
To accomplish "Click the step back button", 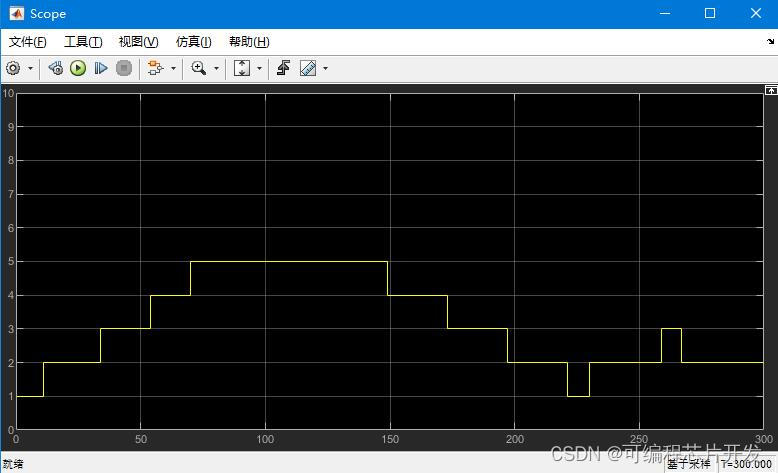I will [x=56, y=68].
